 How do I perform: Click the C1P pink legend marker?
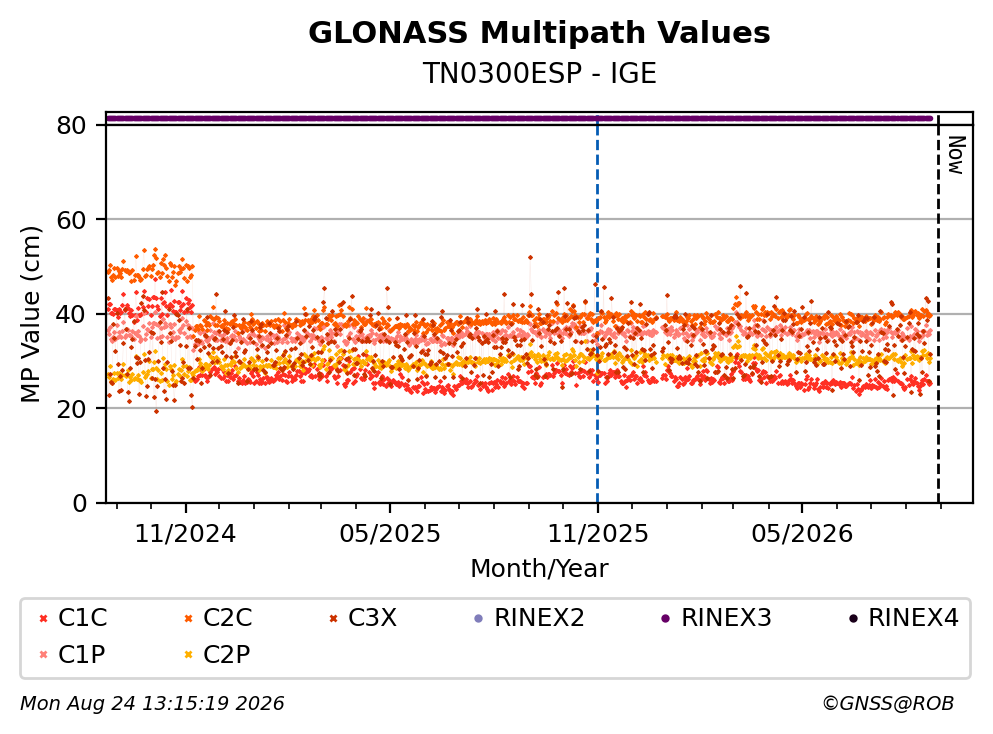click(x=43, y=655)
